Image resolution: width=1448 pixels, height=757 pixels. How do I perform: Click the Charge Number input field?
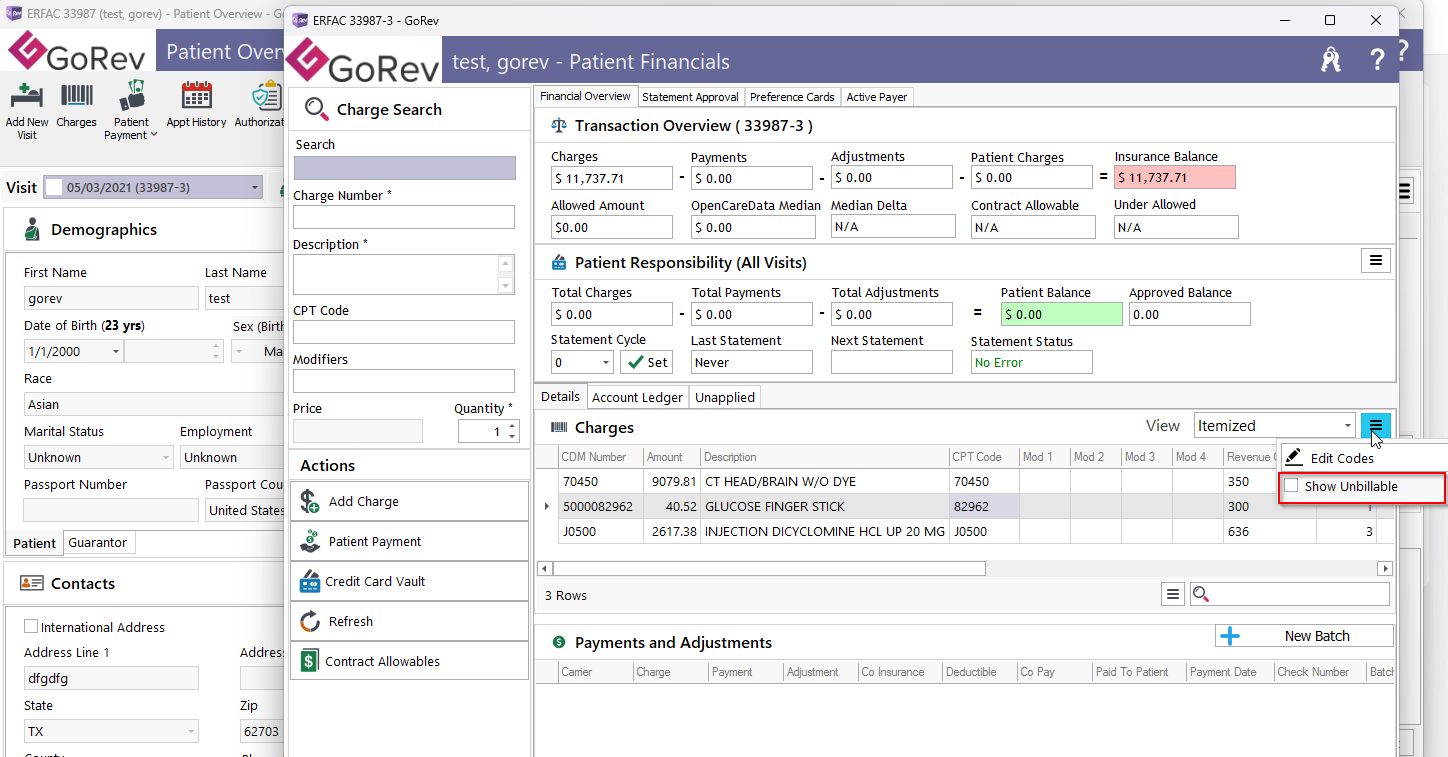point(404,217)
